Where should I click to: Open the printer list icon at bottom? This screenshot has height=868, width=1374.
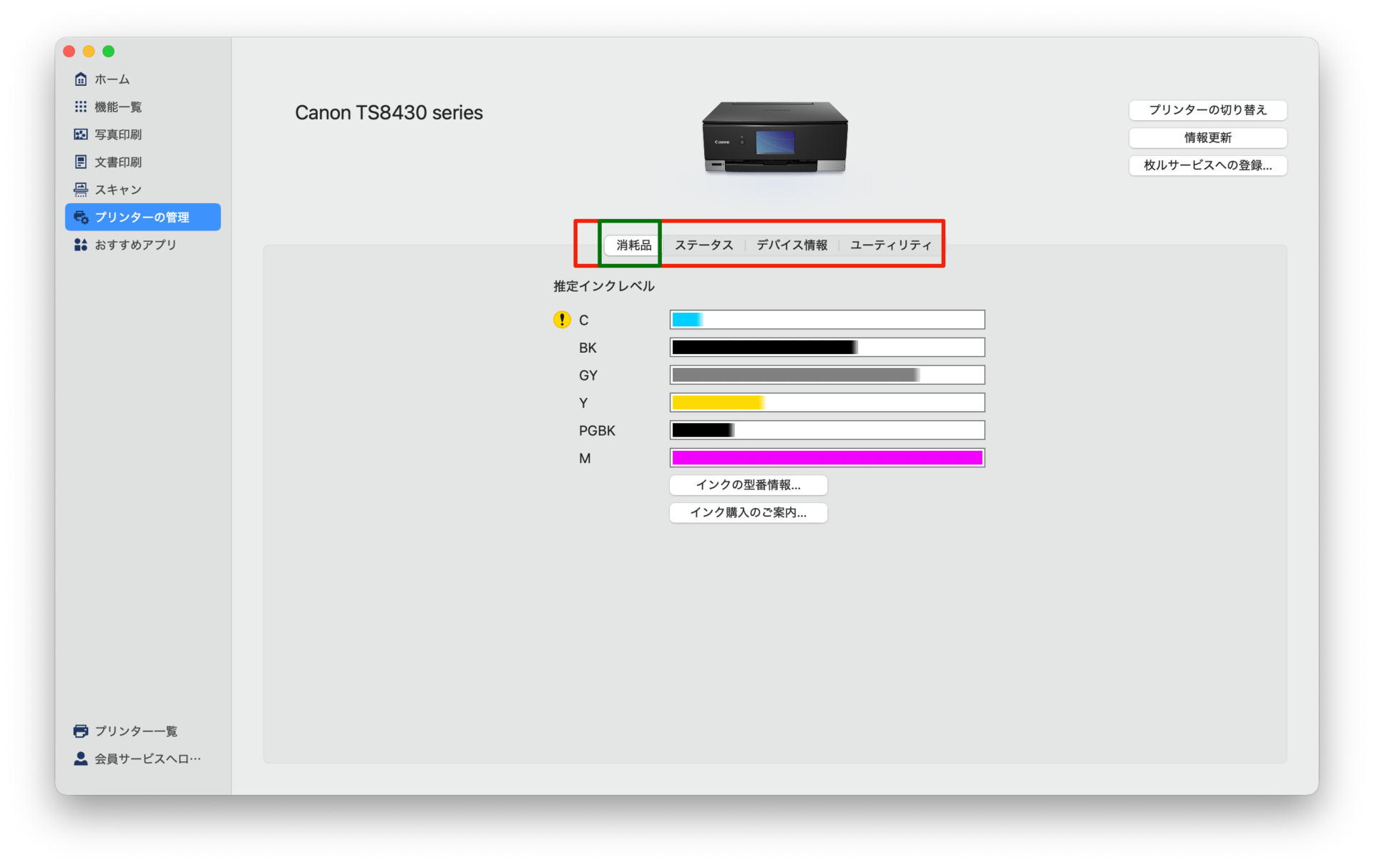[x=81, y=731]
